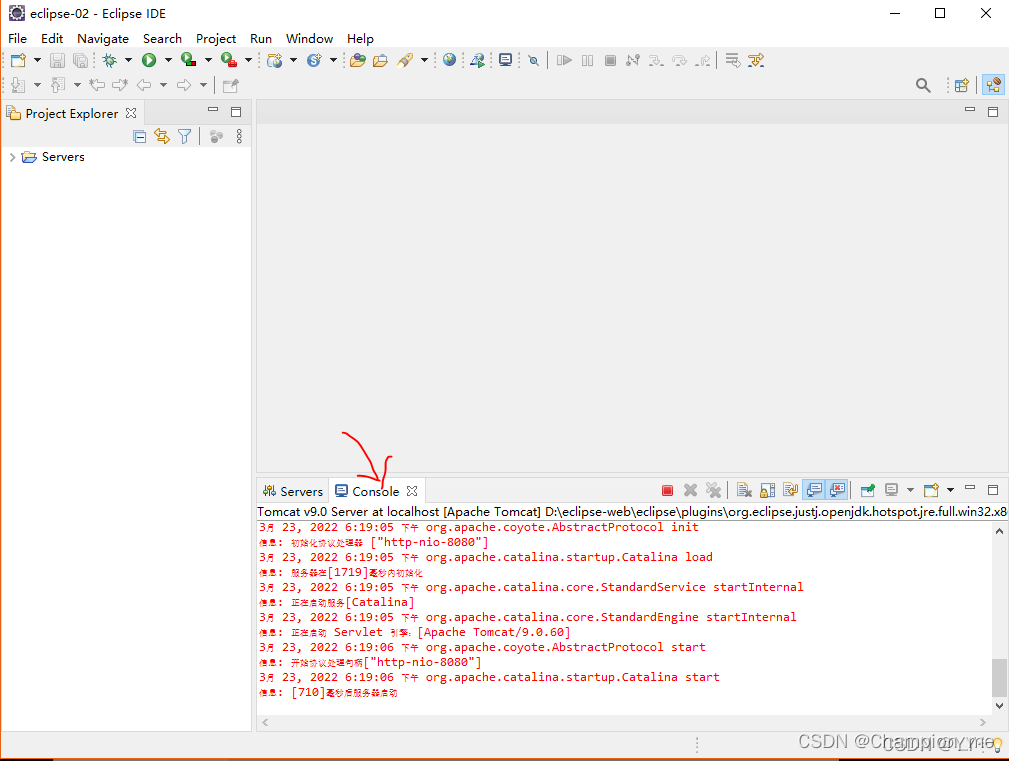
Task: Click the green Run button icon
Action: (149, 60)
